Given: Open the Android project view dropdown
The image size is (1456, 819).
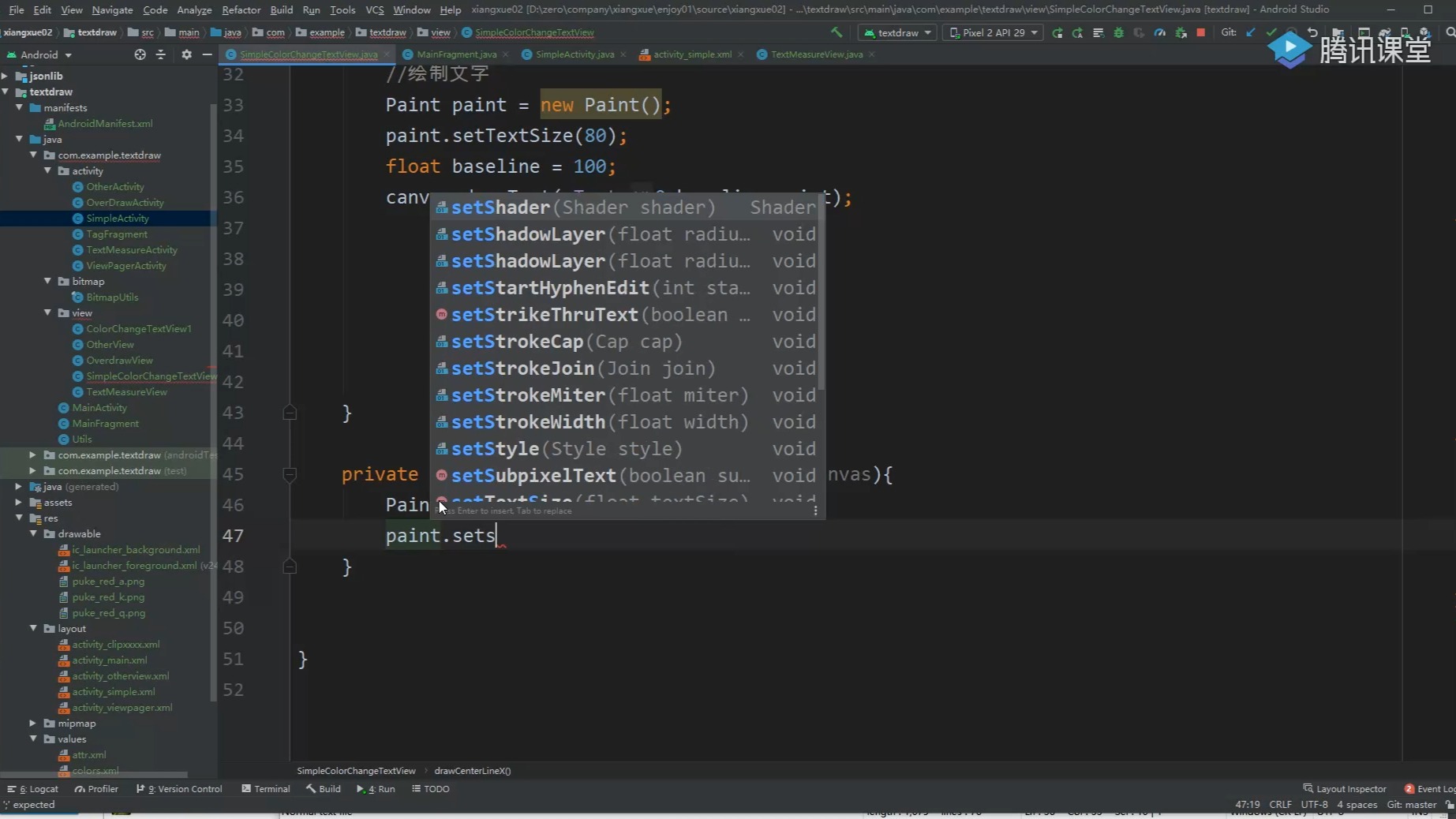Looking at the screenshot, I should coord(39,54).
